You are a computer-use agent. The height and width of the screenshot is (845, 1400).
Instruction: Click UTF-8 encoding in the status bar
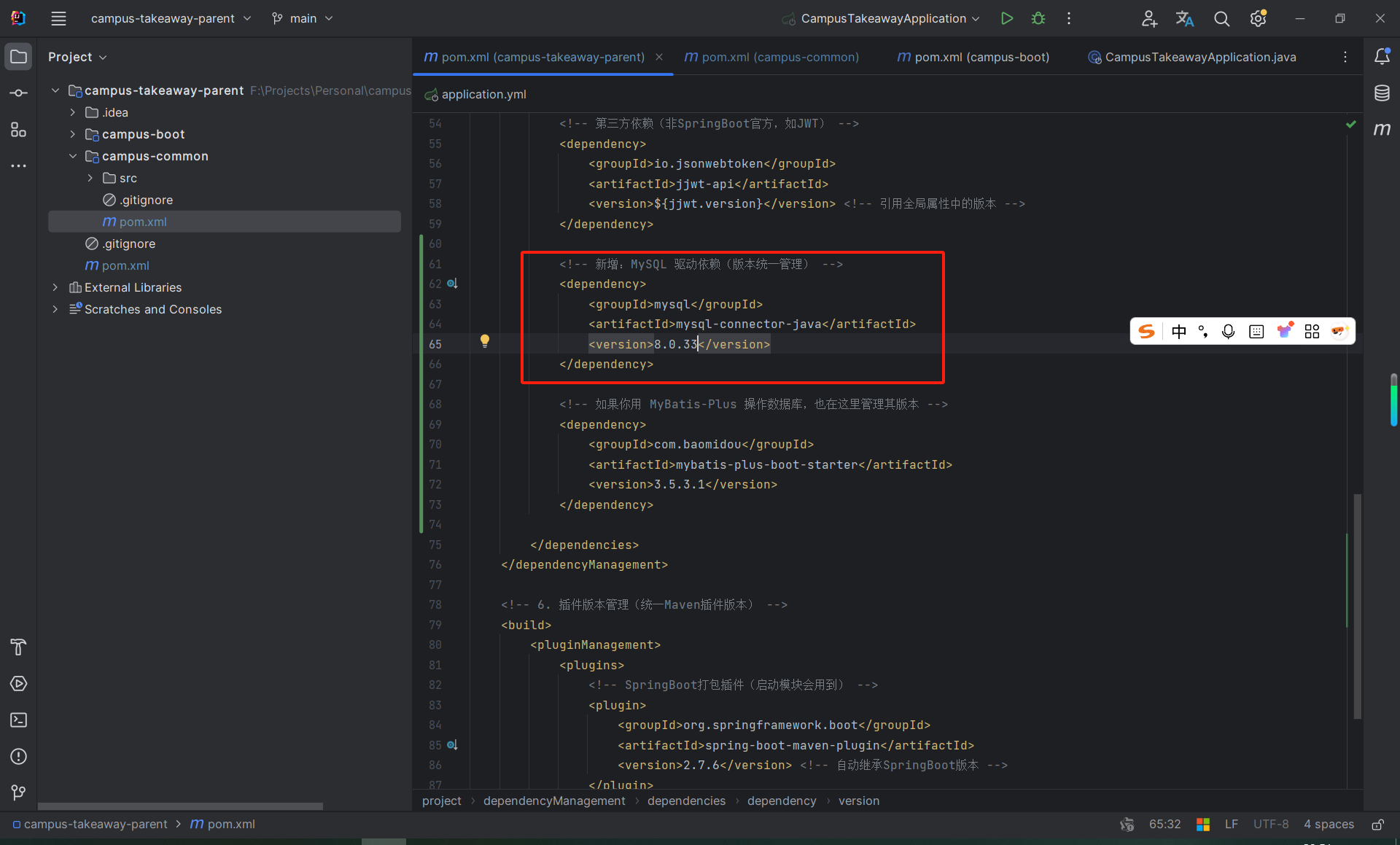[1270, 824]
